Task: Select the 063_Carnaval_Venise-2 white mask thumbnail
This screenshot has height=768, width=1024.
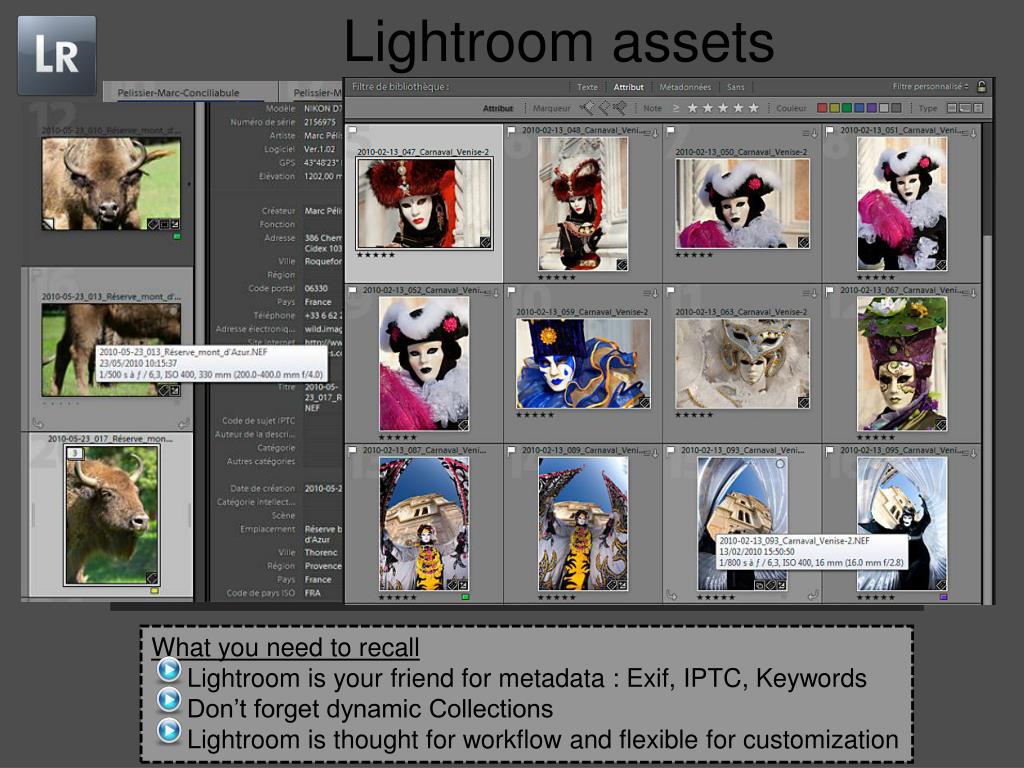Action: tap(743, 364)
